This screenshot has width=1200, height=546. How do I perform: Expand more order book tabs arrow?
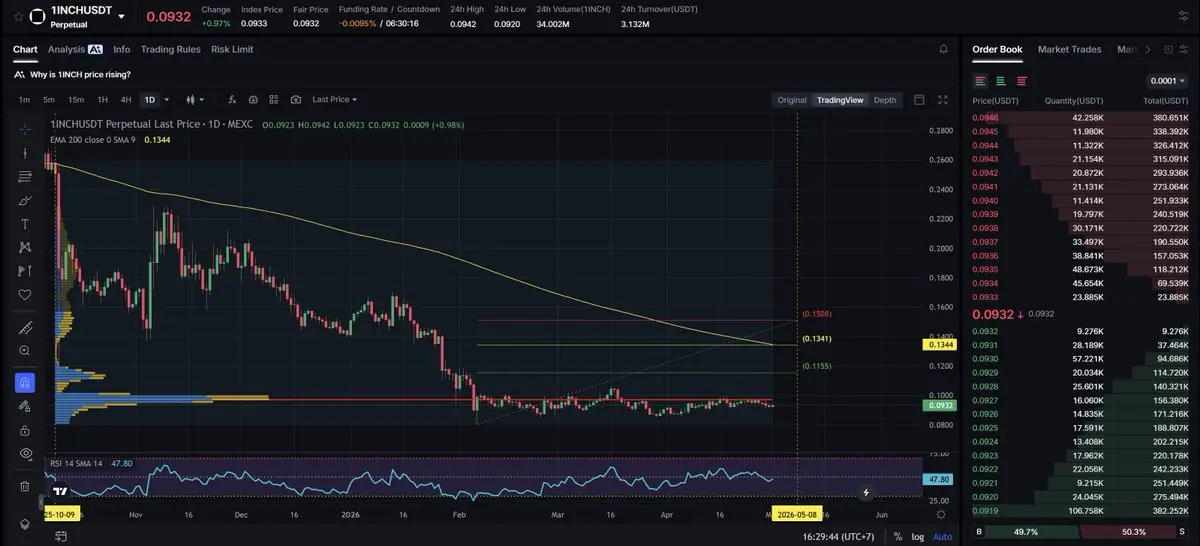click(1148, 49)
